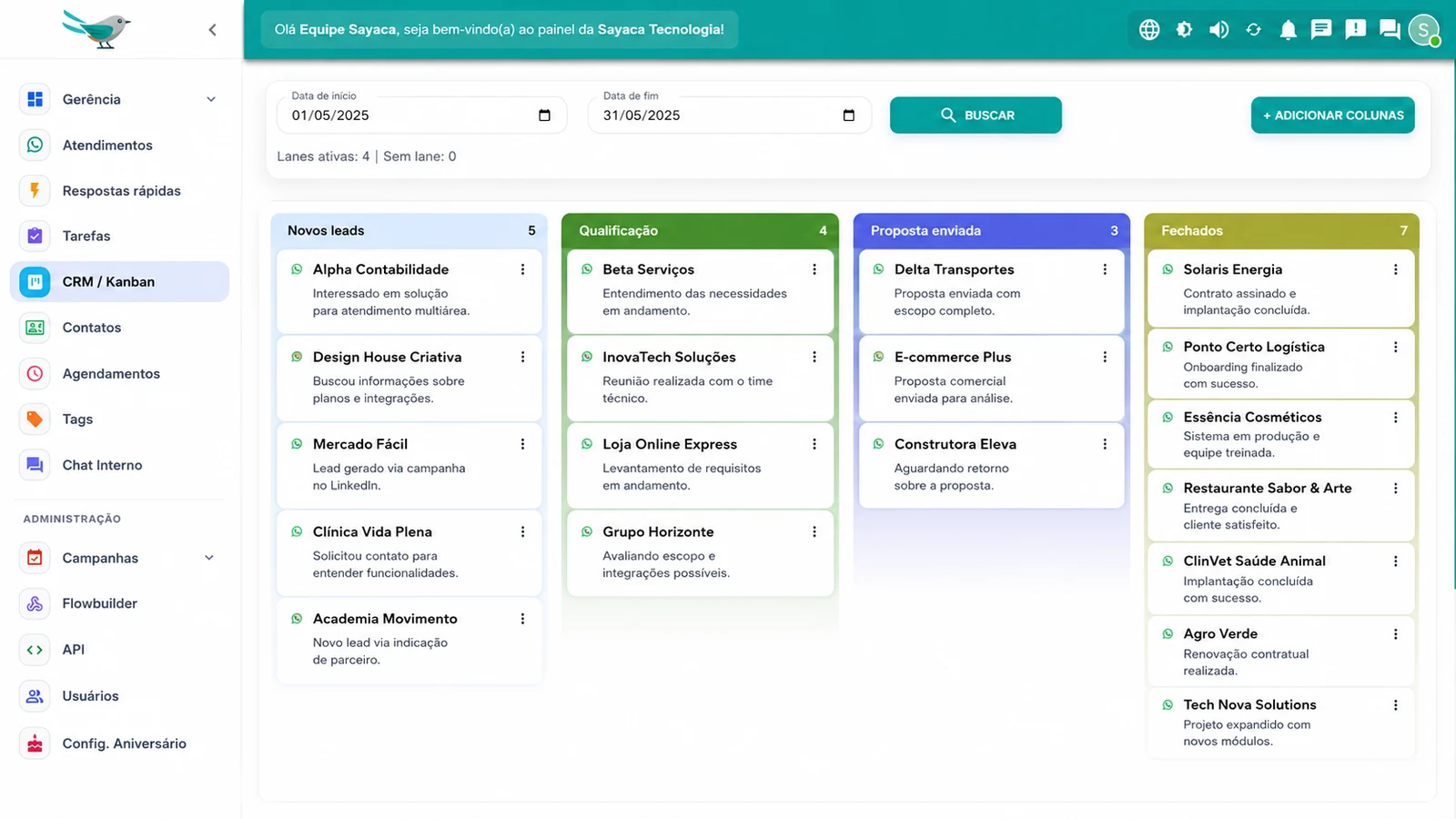Click the Sayaca bird logo
Image resolution: width=1456 pixels, height=819 pixels.
(x=96, y=29)
